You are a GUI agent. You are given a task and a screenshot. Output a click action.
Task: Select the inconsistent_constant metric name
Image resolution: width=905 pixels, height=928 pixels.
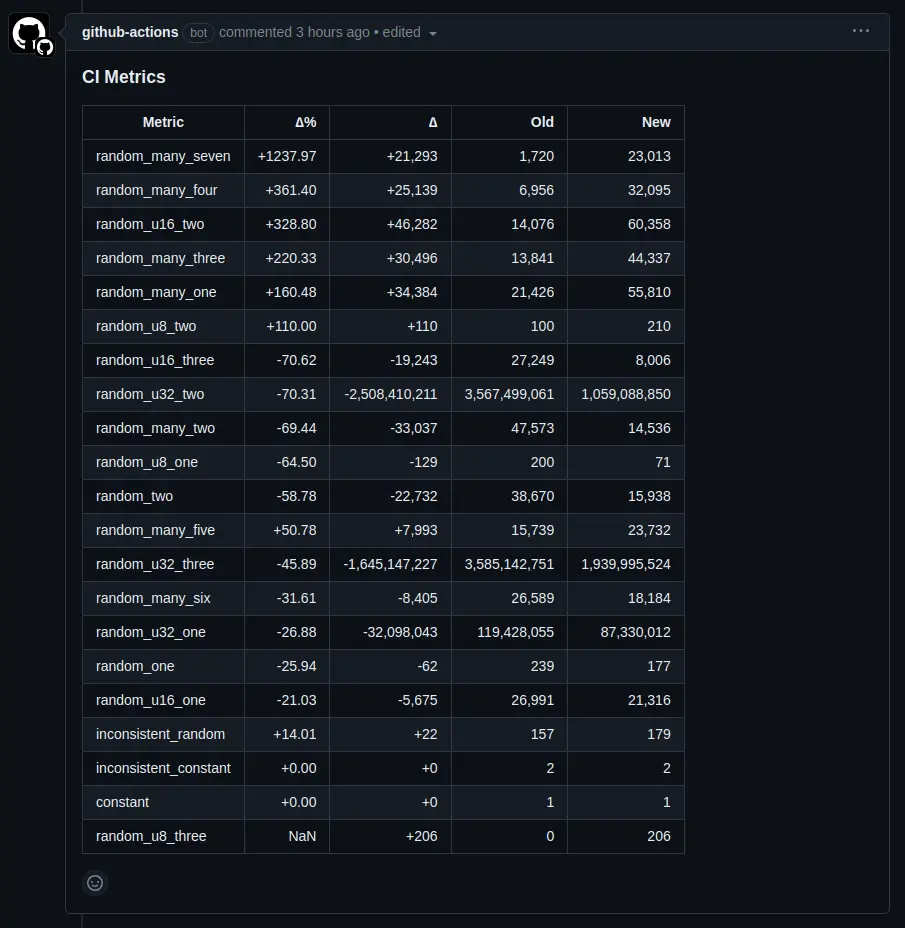pos(163,768)
